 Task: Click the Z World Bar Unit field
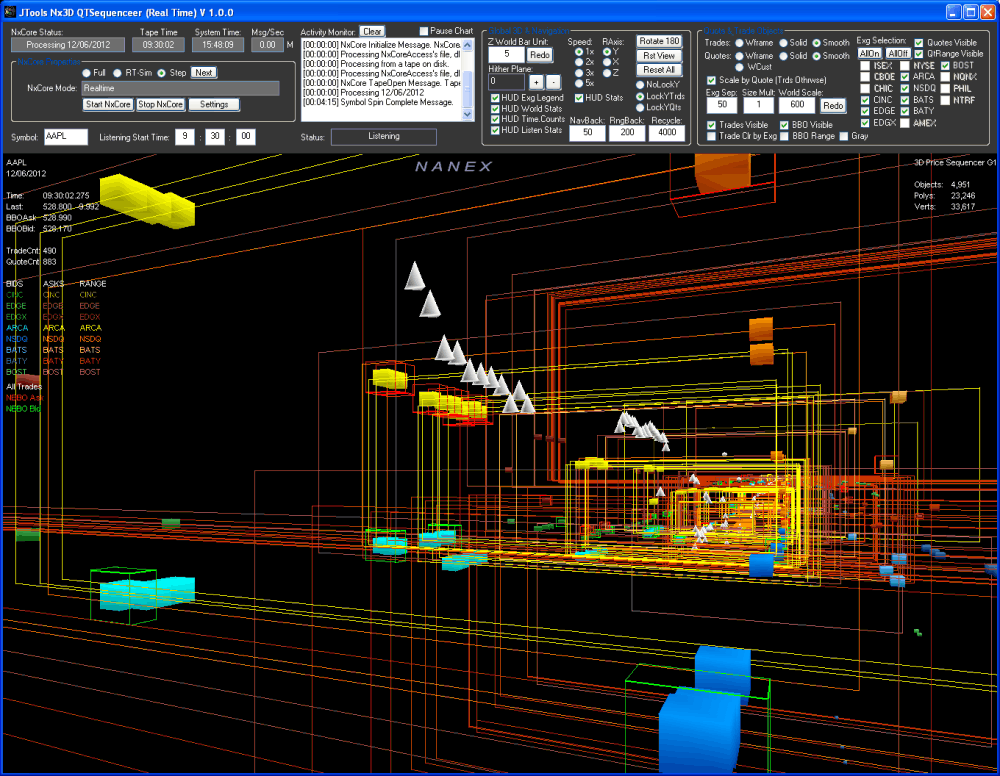pyautogui.click(x=506, y=55)
